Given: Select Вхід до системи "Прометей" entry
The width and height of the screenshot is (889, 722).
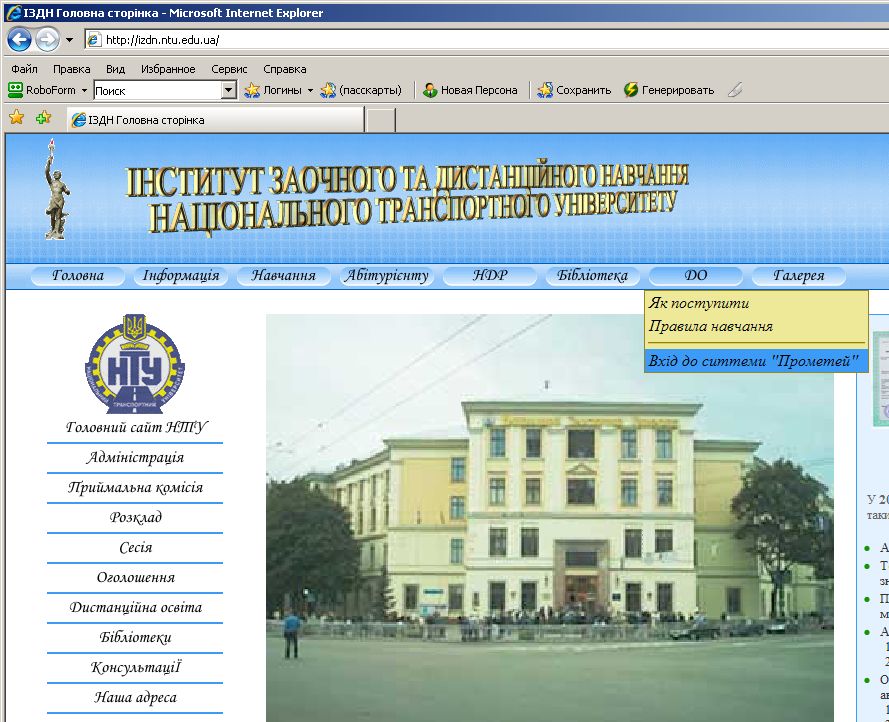Looking at the screenshot, I should pos(756,361).
